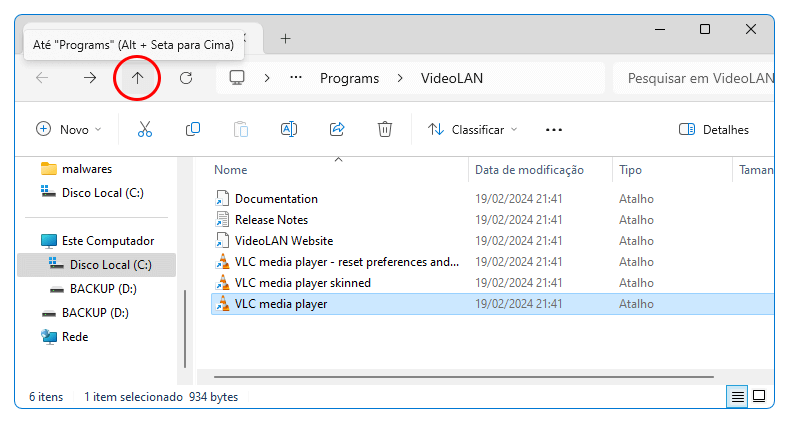Click VLC cone icon of selected VLC media player
The width and height of the screenshot is (798, 423).
pos(222,303)
